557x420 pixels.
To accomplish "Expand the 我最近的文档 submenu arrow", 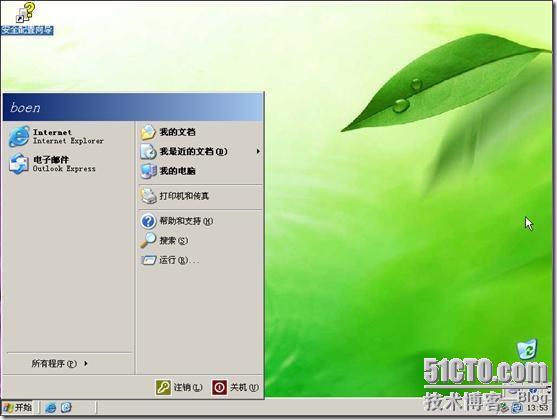I will click(x=258, y=151).
